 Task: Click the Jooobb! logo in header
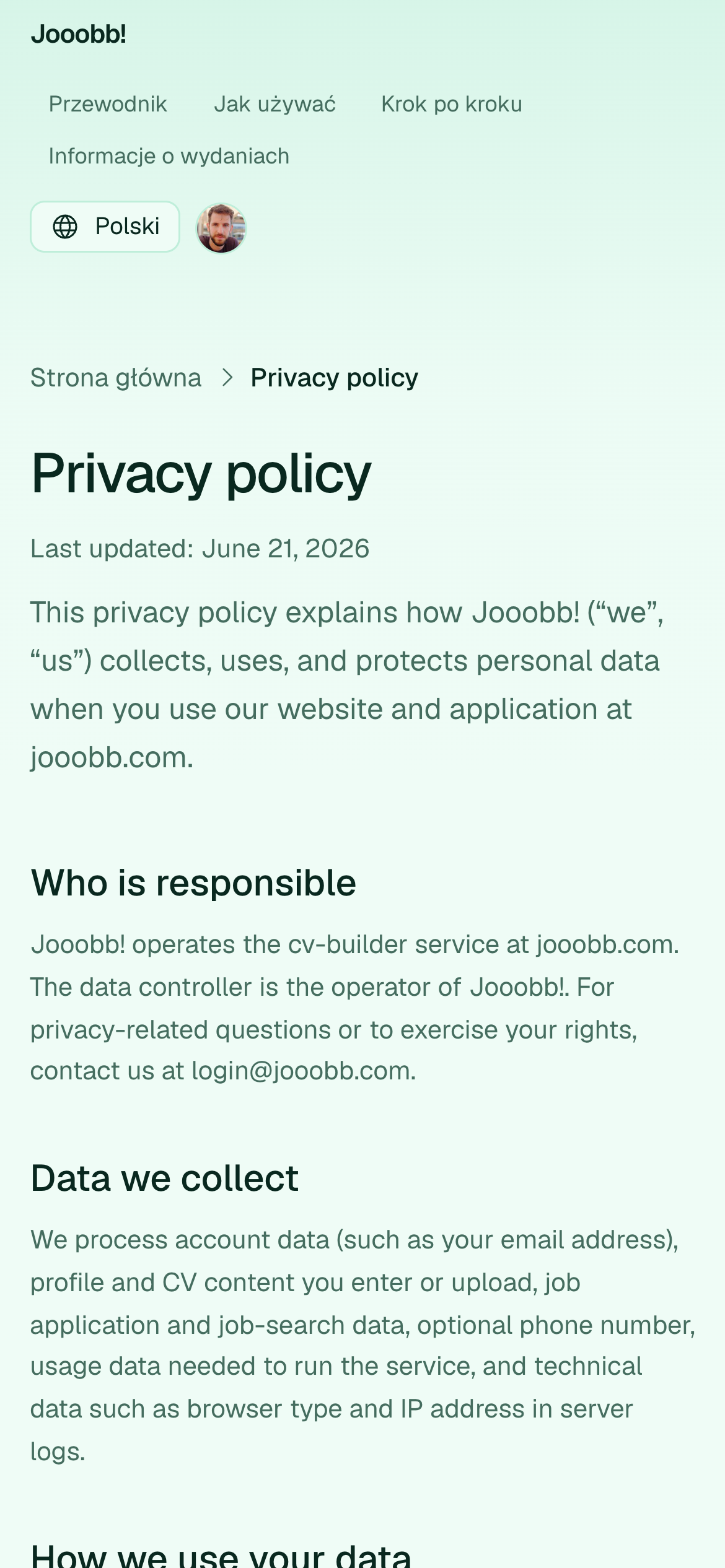pos(79,34)
